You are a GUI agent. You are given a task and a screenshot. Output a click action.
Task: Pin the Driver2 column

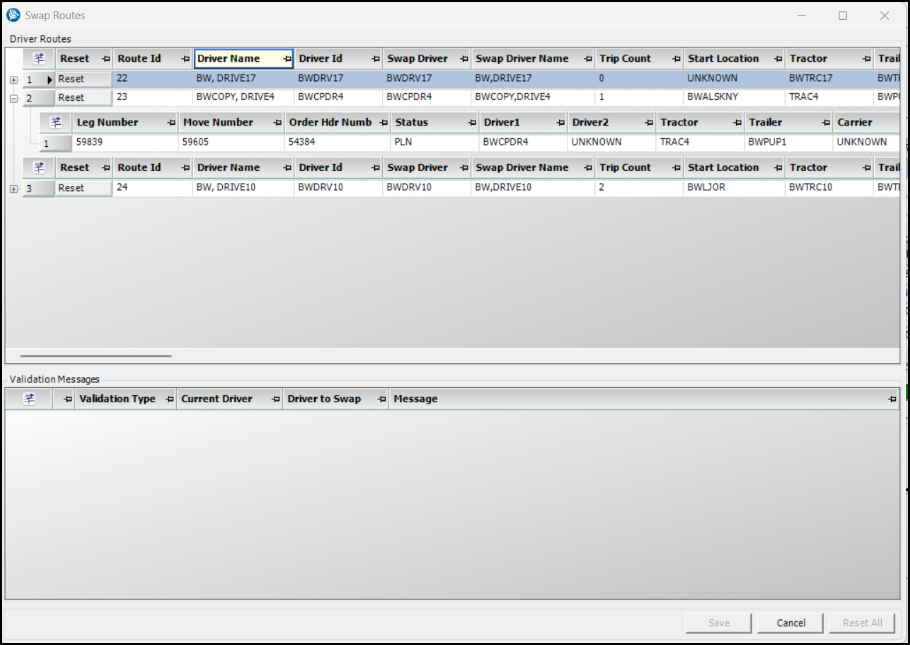pos(649,122)
